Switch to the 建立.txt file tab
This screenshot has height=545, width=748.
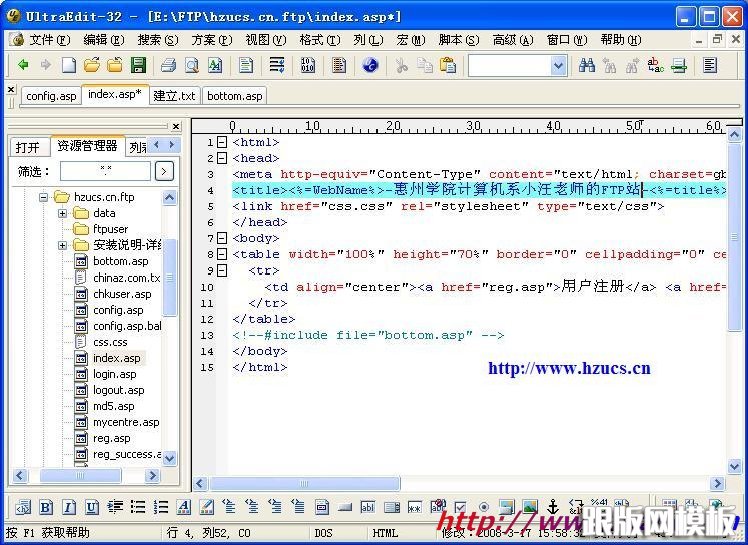point(175,96)
